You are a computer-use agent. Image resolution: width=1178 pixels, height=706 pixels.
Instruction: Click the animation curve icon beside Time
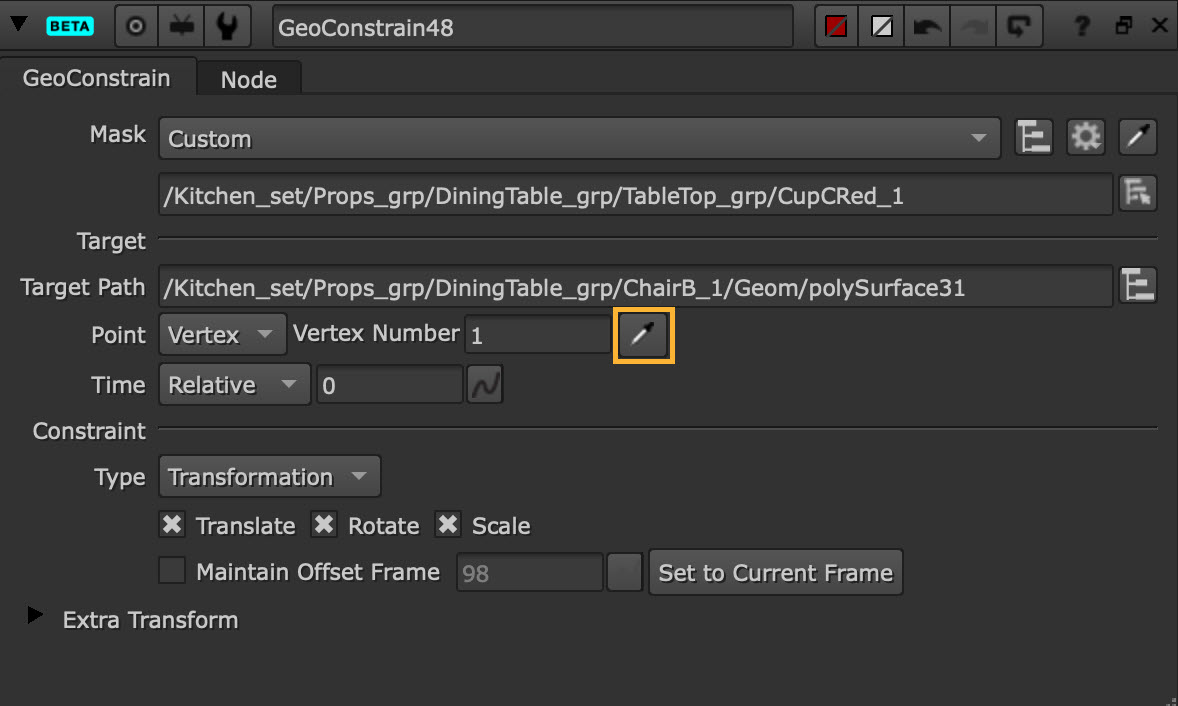click(x=485, y=385)
